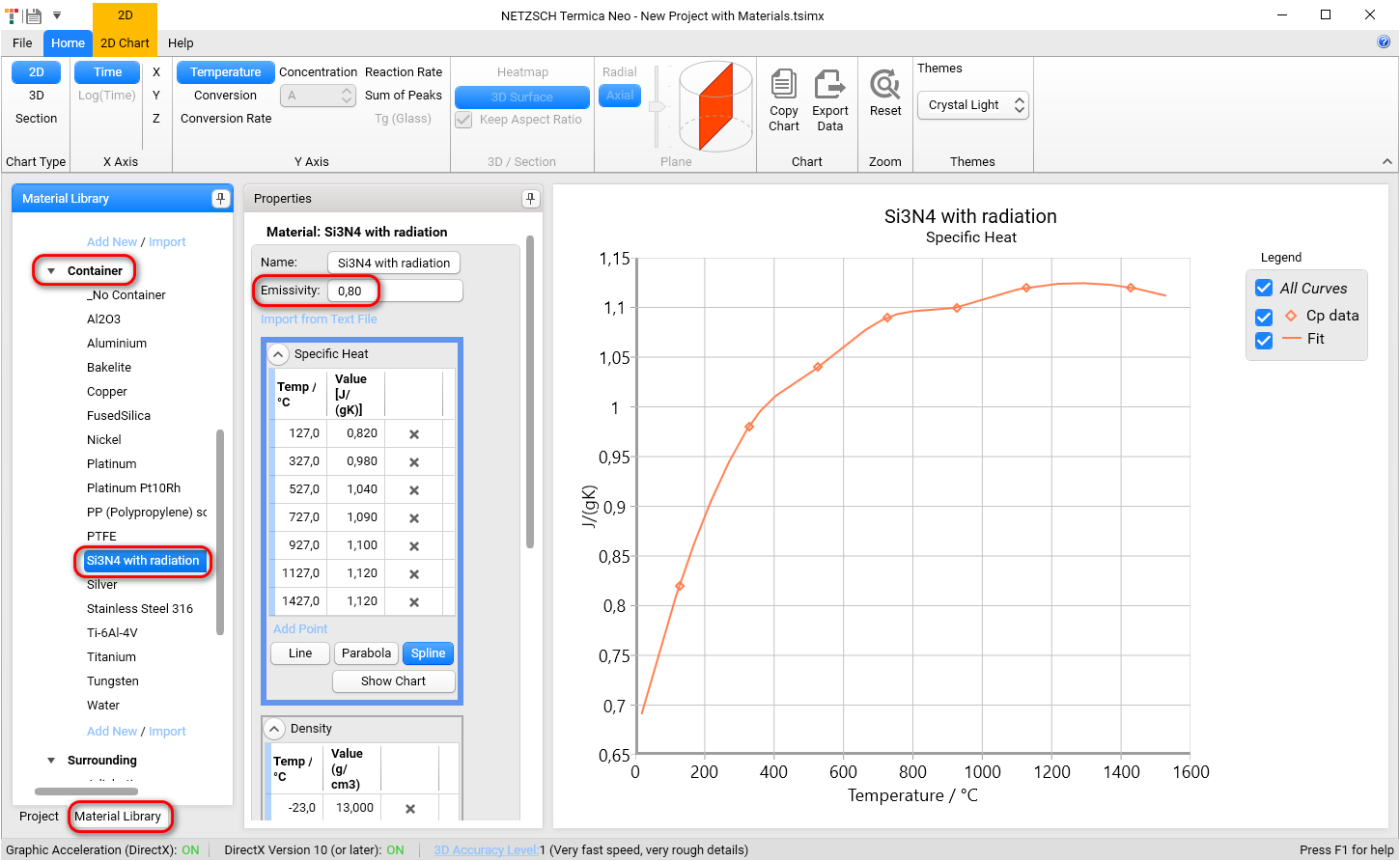Uncheck the All Curves legend checkbox

[1264, 288]
